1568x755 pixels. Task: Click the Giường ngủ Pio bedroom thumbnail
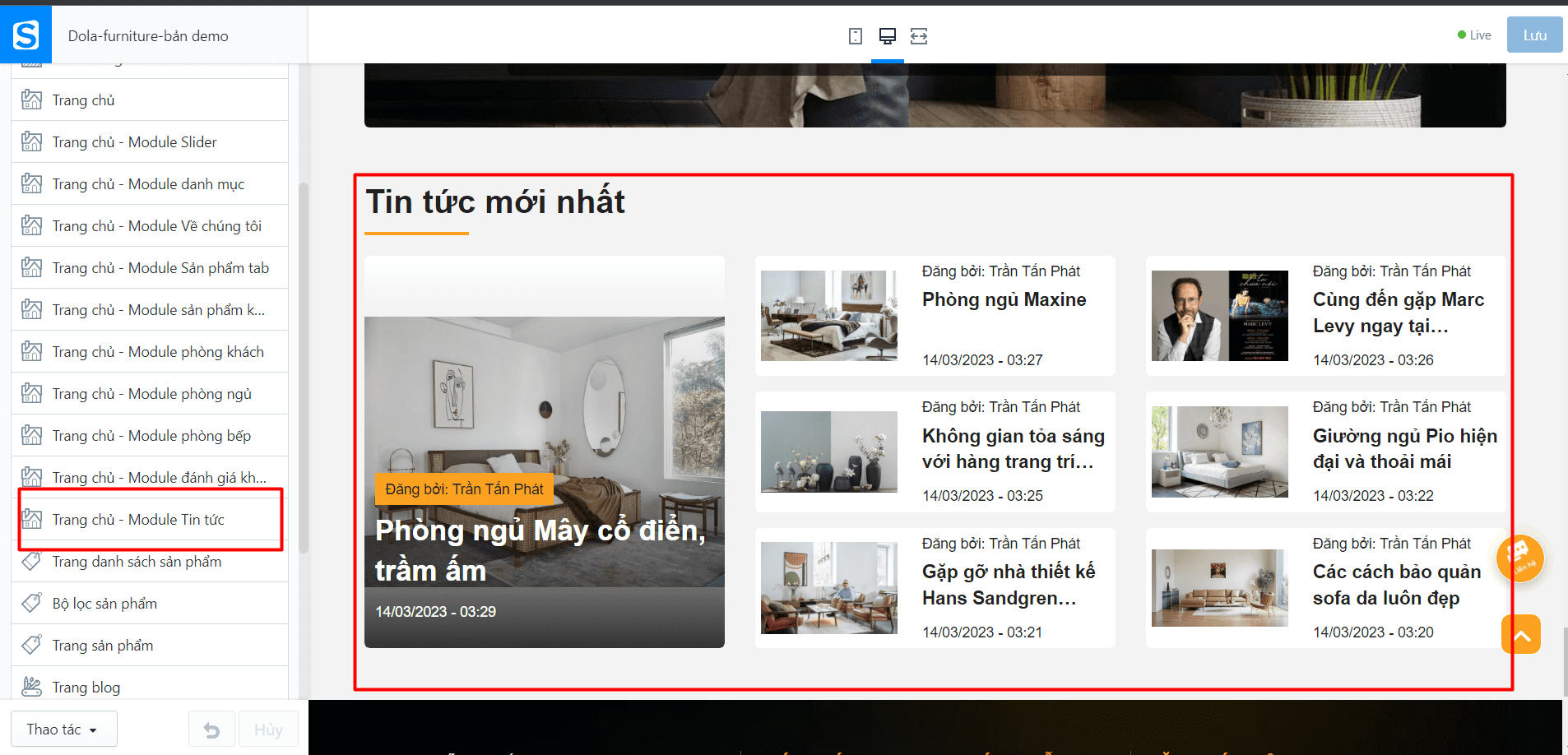1220,452
